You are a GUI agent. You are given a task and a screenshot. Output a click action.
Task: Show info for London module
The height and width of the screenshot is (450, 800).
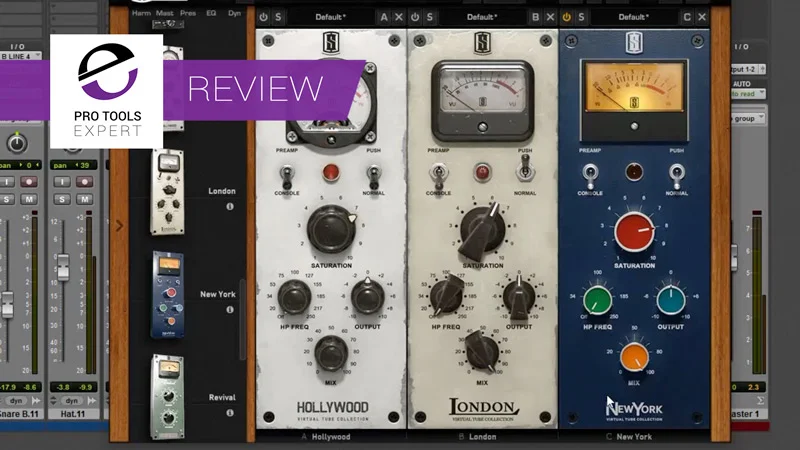point(230,207)
